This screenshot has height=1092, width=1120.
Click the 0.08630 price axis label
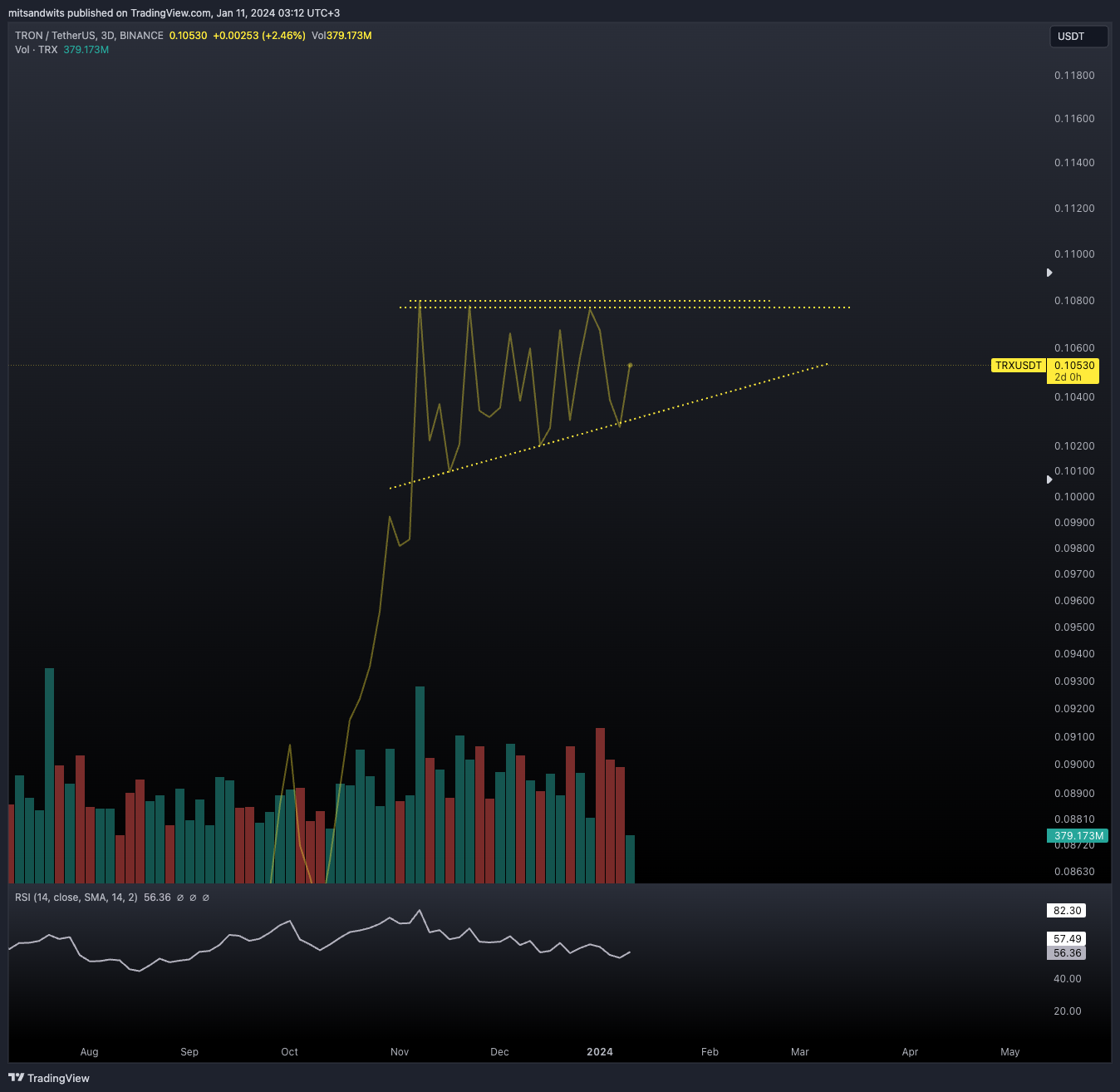1074,872
